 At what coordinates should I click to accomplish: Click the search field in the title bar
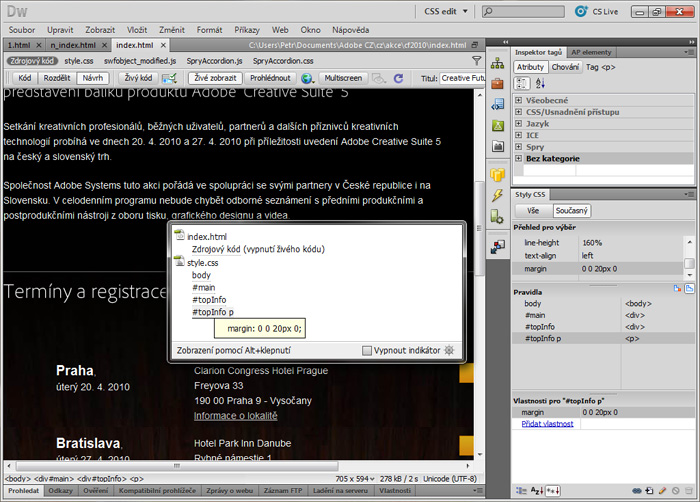click(x=523, y=12)
